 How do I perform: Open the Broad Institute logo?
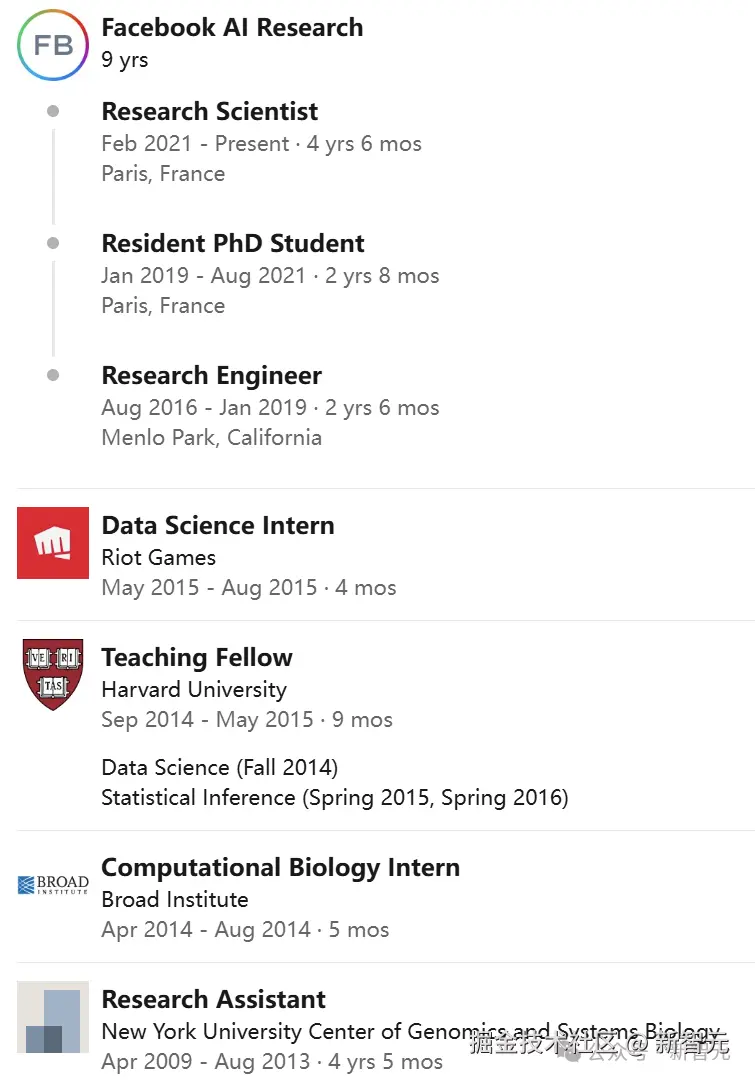point(53,885)
